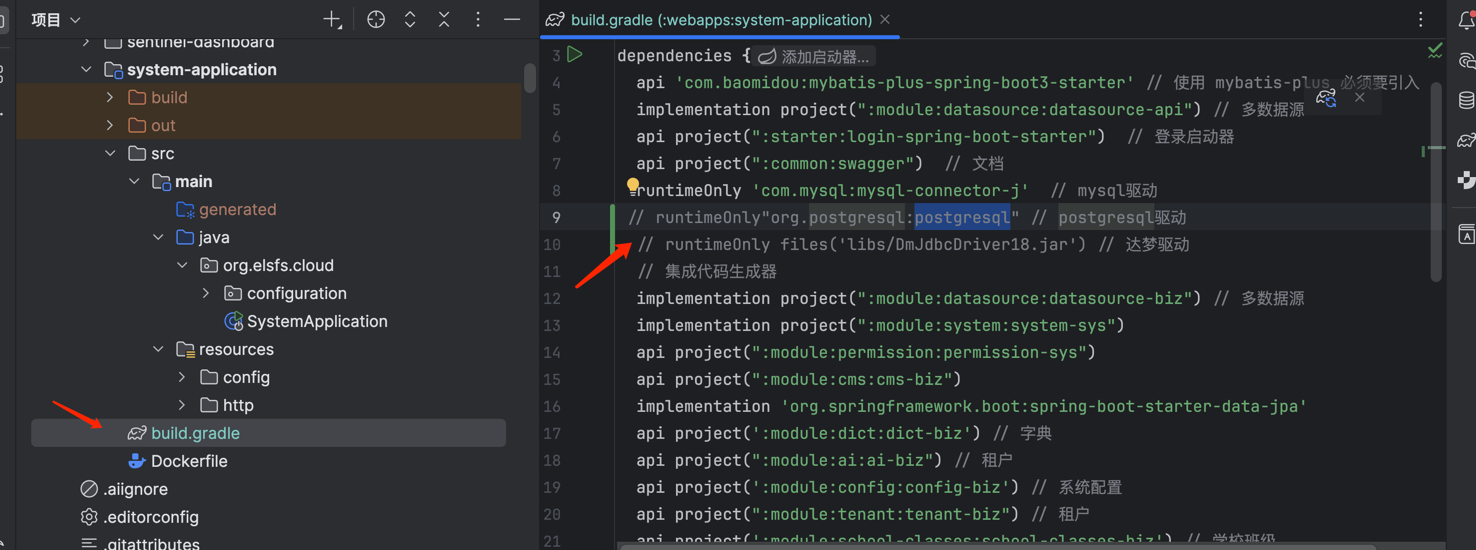Image resolution: width=1476 pixels, height=550 pixels.
Task: Click the collapse all tree icon
Action: pyautogui.click(x=444, y=20)
